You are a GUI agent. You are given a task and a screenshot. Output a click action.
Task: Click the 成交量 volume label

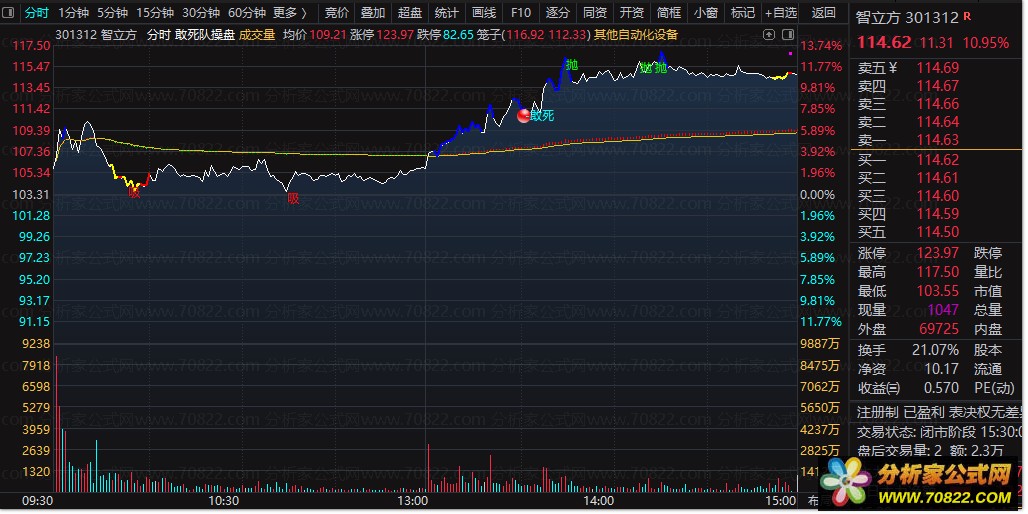(257, 35)
